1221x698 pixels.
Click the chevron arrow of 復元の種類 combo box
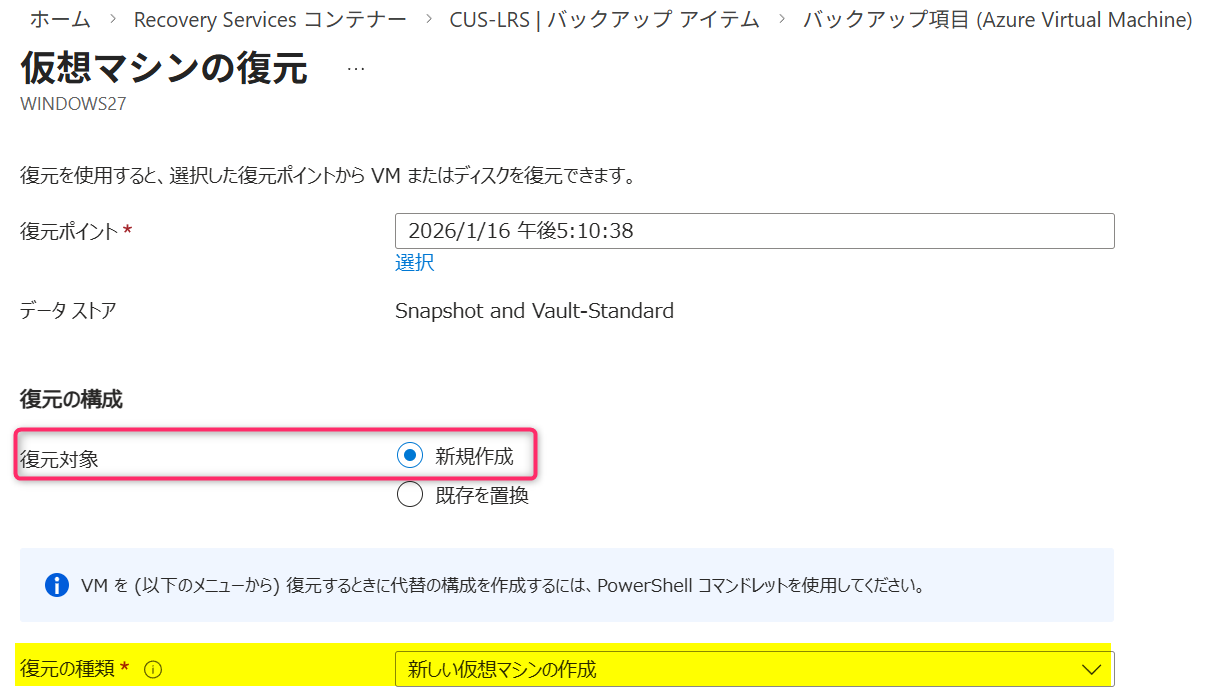(1092, 669)
